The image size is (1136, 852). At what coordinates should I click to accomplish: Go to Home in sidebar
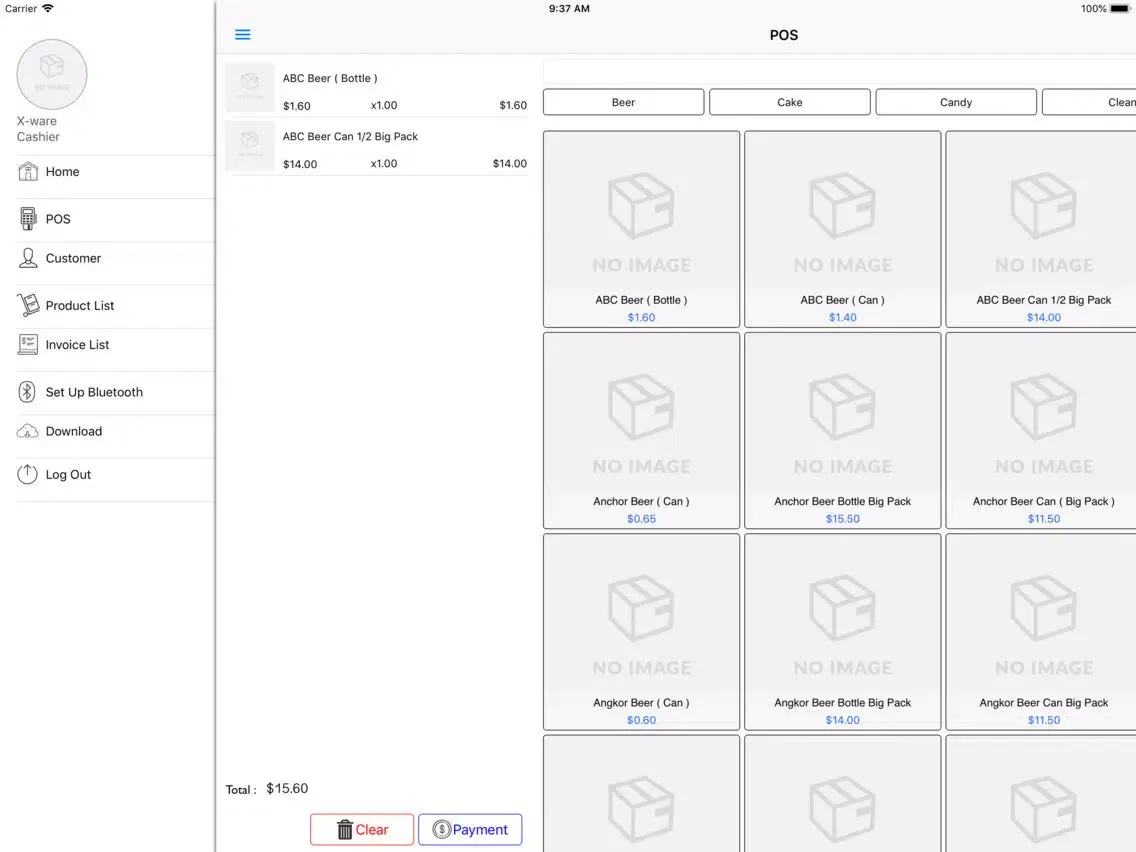pyautogui.click(x=116, y=172)
